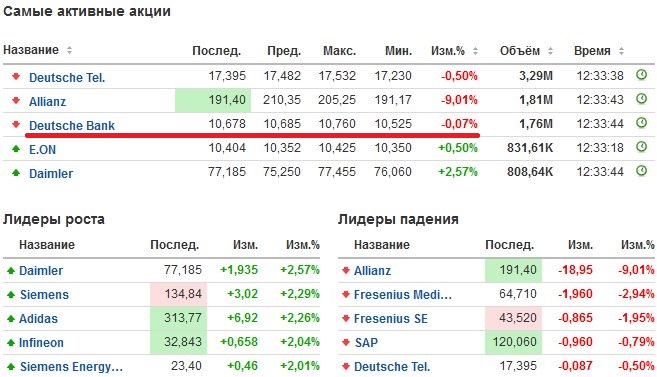Sort by Время column arrows
657x377 pixels.
[x=621, y=51]
